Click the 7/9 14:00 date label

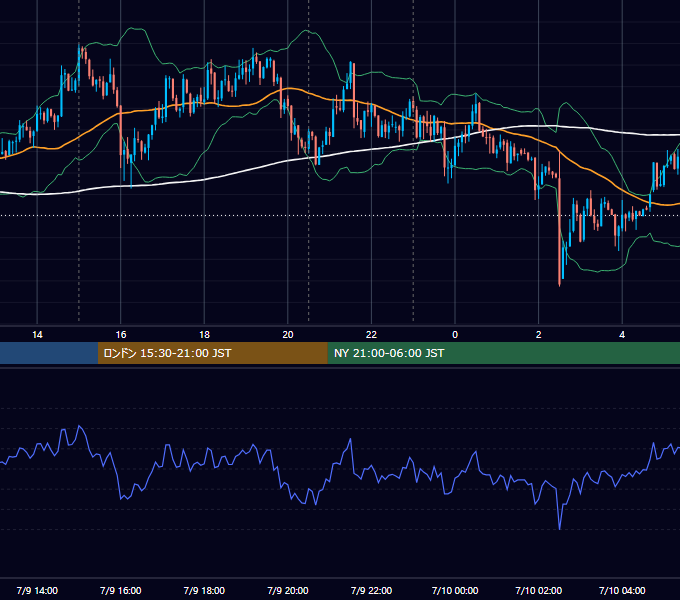click(x=37, y=590)
